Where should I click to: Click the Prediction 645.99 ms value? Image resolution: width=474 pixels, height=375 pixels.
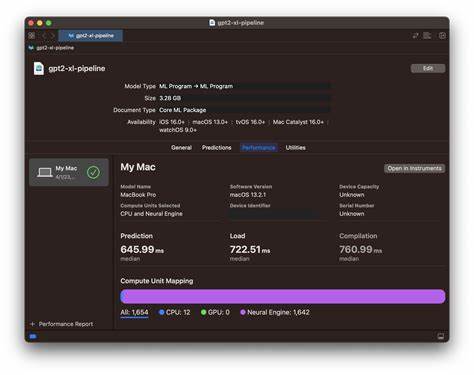point(142,250)
